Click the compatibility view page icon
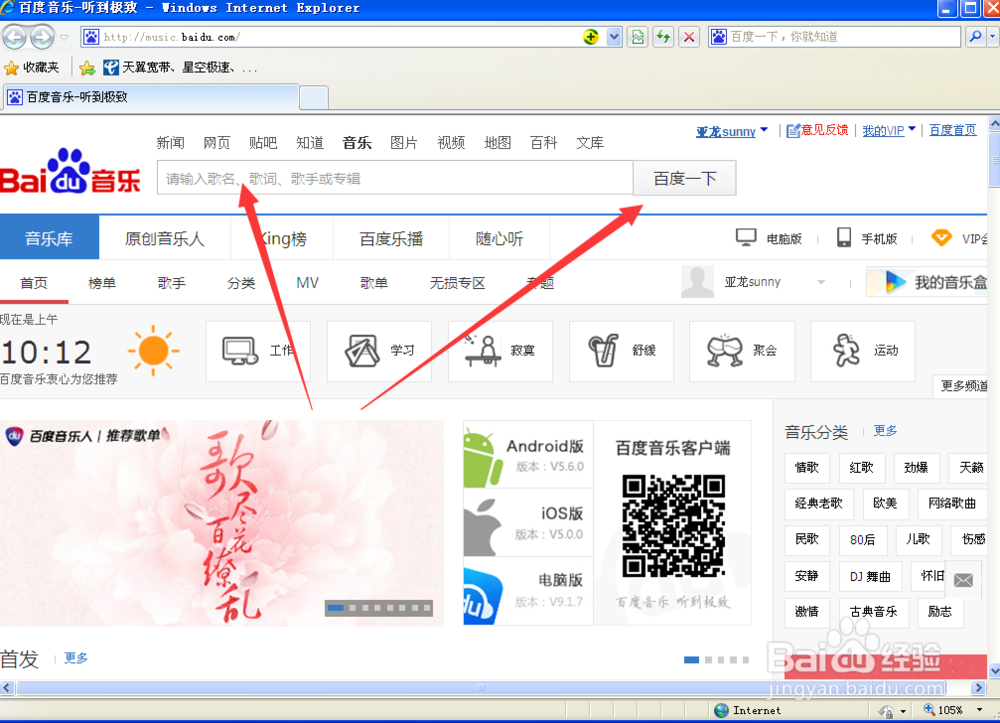Viewport: 1000px width, 723px height. pyautogui.click(x=638, y=37)
